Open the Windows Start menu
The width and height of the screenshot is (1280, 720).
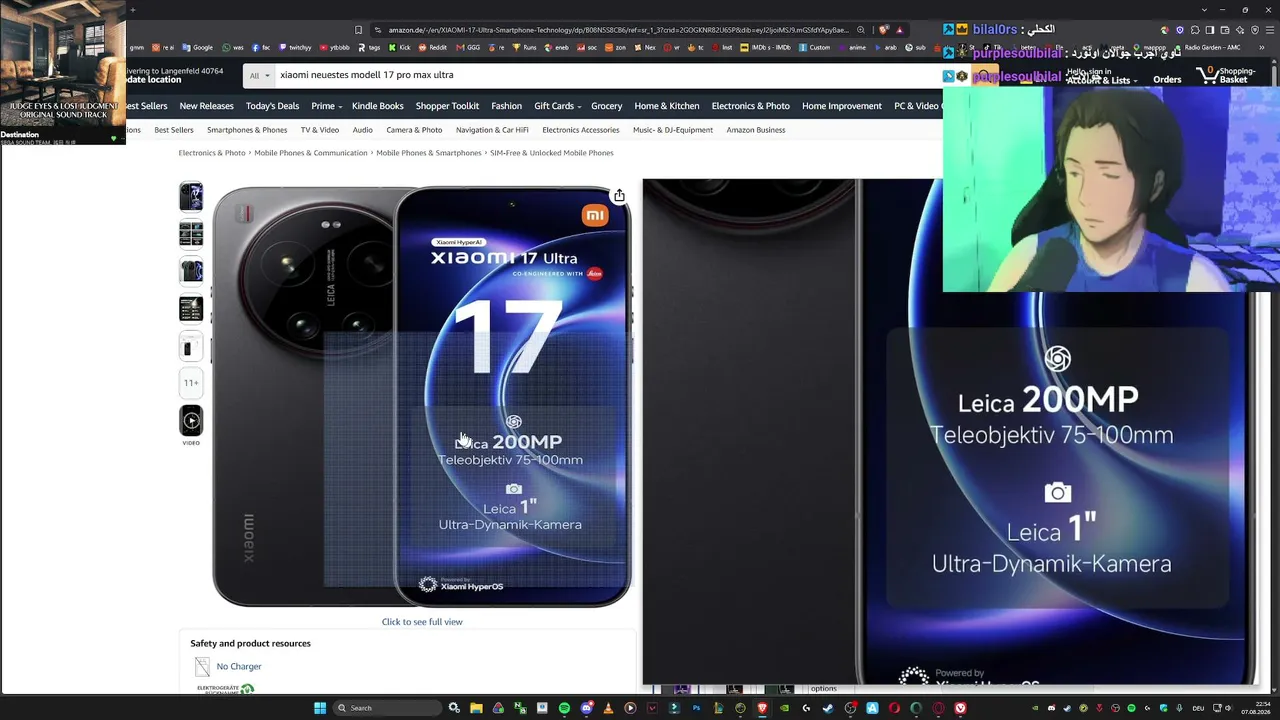click(x=320, y=708)
